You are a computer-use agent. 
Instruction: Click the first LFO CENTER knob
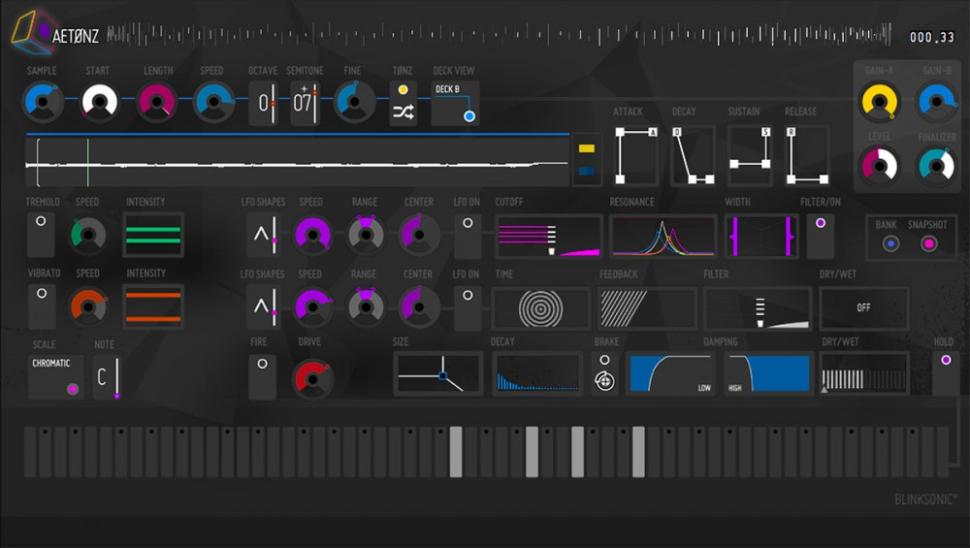pos(419,234)
